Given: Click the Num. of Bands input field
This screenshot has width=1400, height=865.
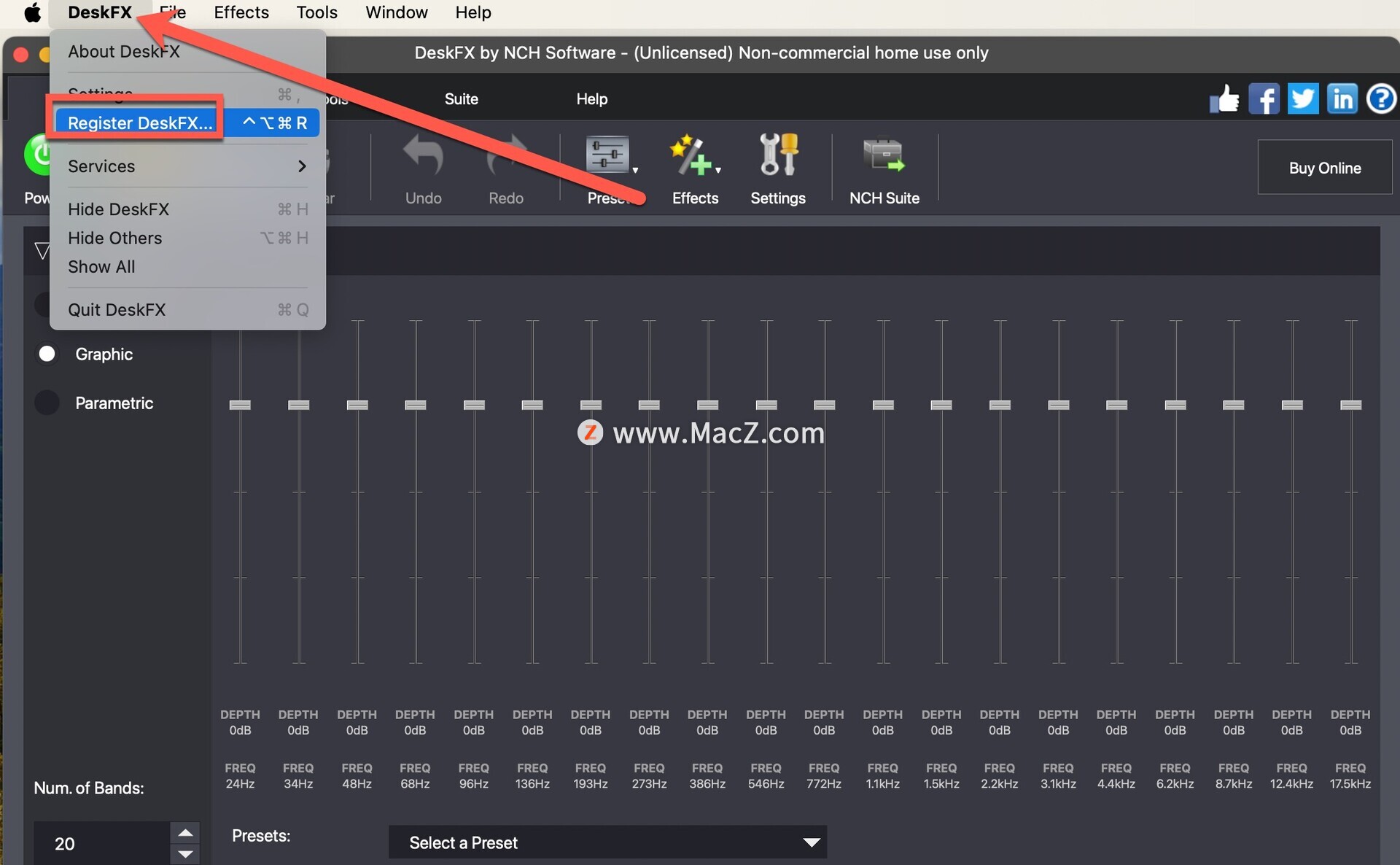Looking at the screenshot, I should coord(102,843).
